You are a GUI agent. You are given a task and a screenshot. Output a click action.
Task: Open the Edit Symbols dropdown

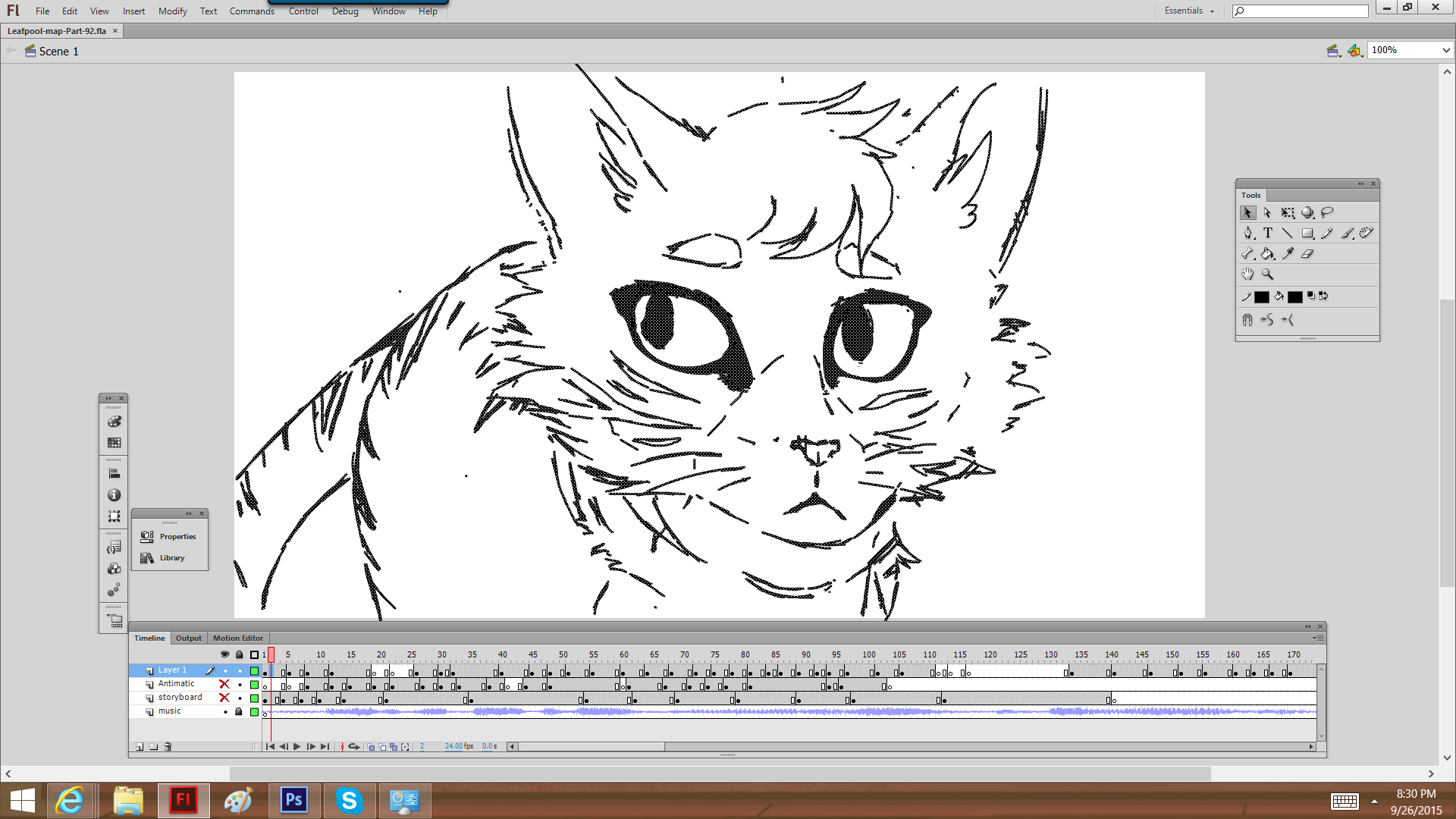(1355, 51)
